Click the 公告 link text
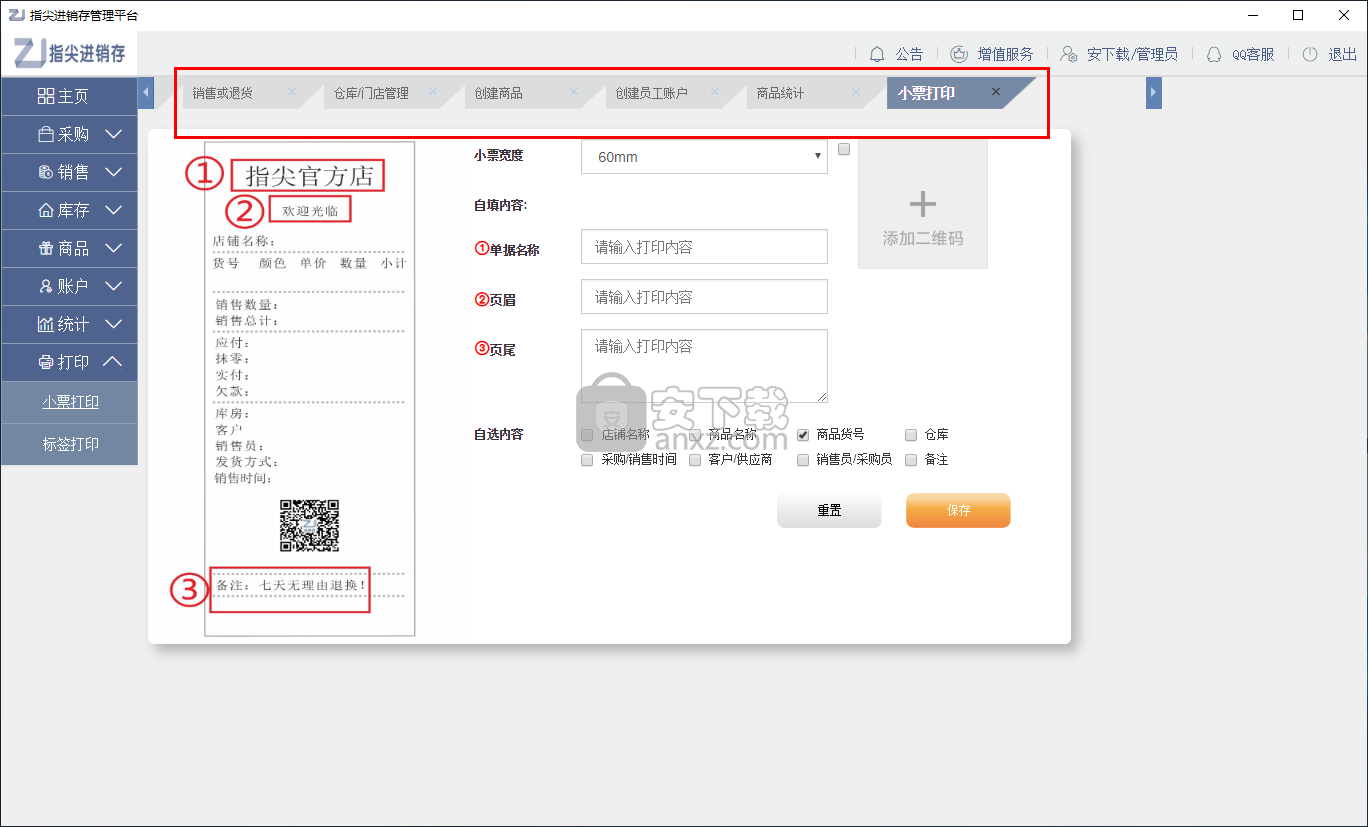Image resolution: width=1368 pixels, height=827 pixels. (x=909, y=54)
